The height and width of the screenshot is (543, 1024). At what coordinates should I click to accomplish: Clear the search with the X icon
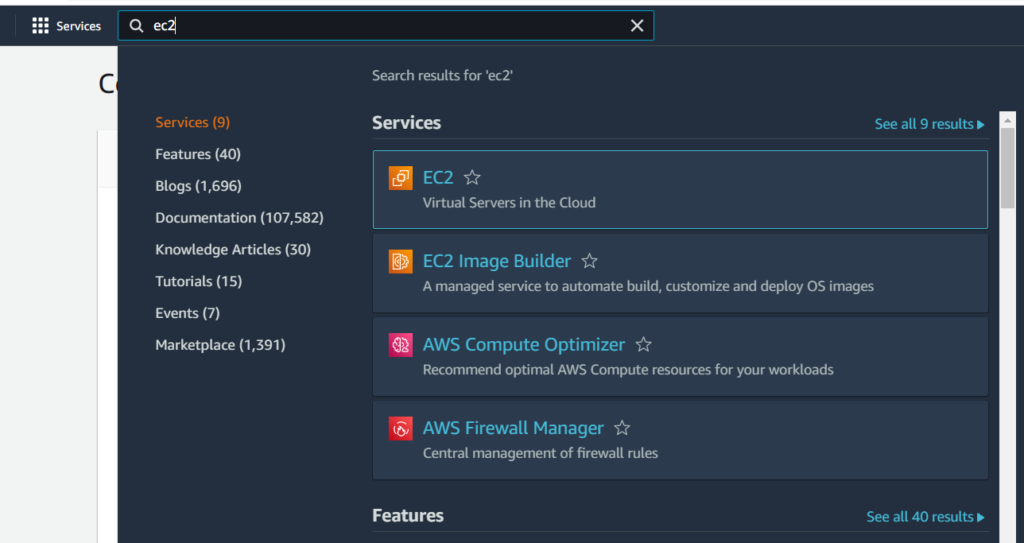637,25
